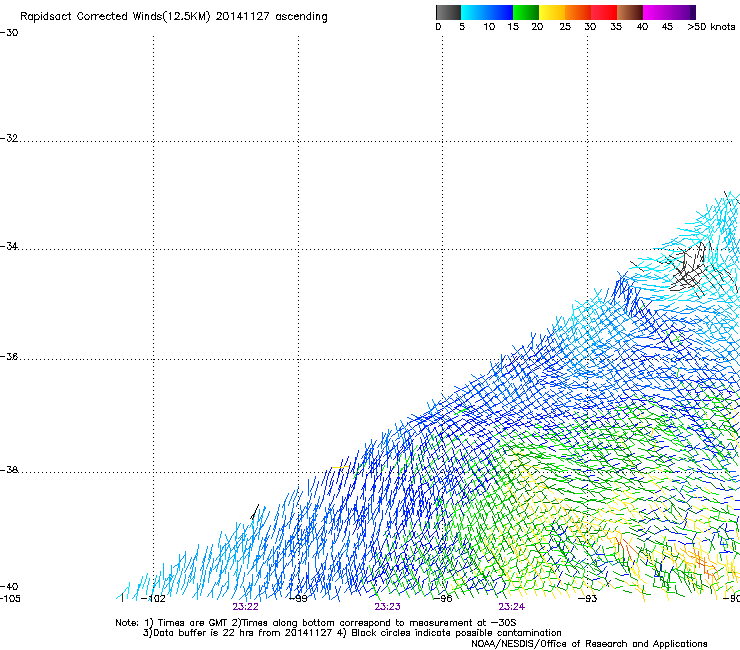The width and height of the screenshot is (740, 650).
Task: Click the purple '23:24' time marker
Action: click(512, 607)
